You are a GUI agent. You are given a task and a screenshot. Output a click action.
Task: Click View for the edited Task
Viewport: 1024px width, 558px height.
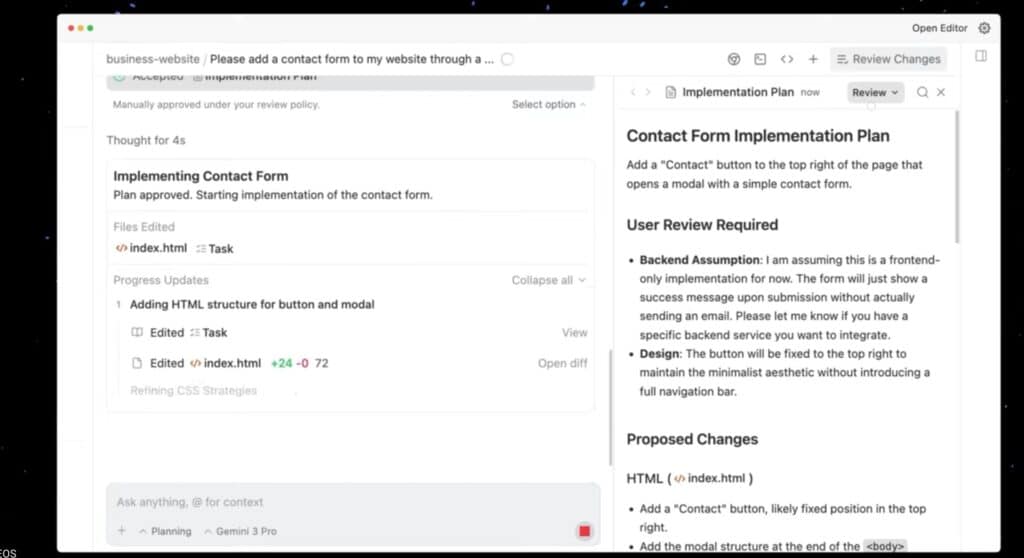click(574, 333)
